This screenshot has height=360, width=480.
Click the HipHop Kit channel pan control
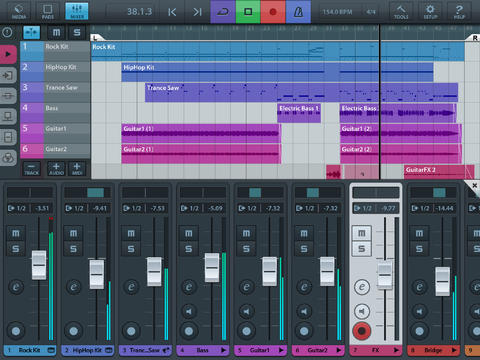(x=87, y=193)
